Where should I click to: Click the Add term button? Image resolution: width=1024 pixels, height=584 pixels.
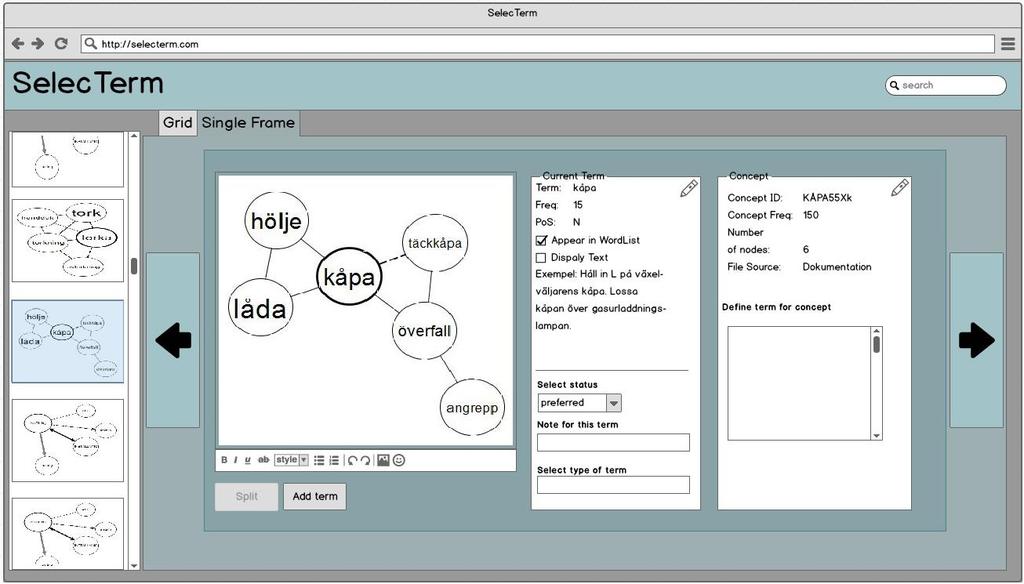315,496
